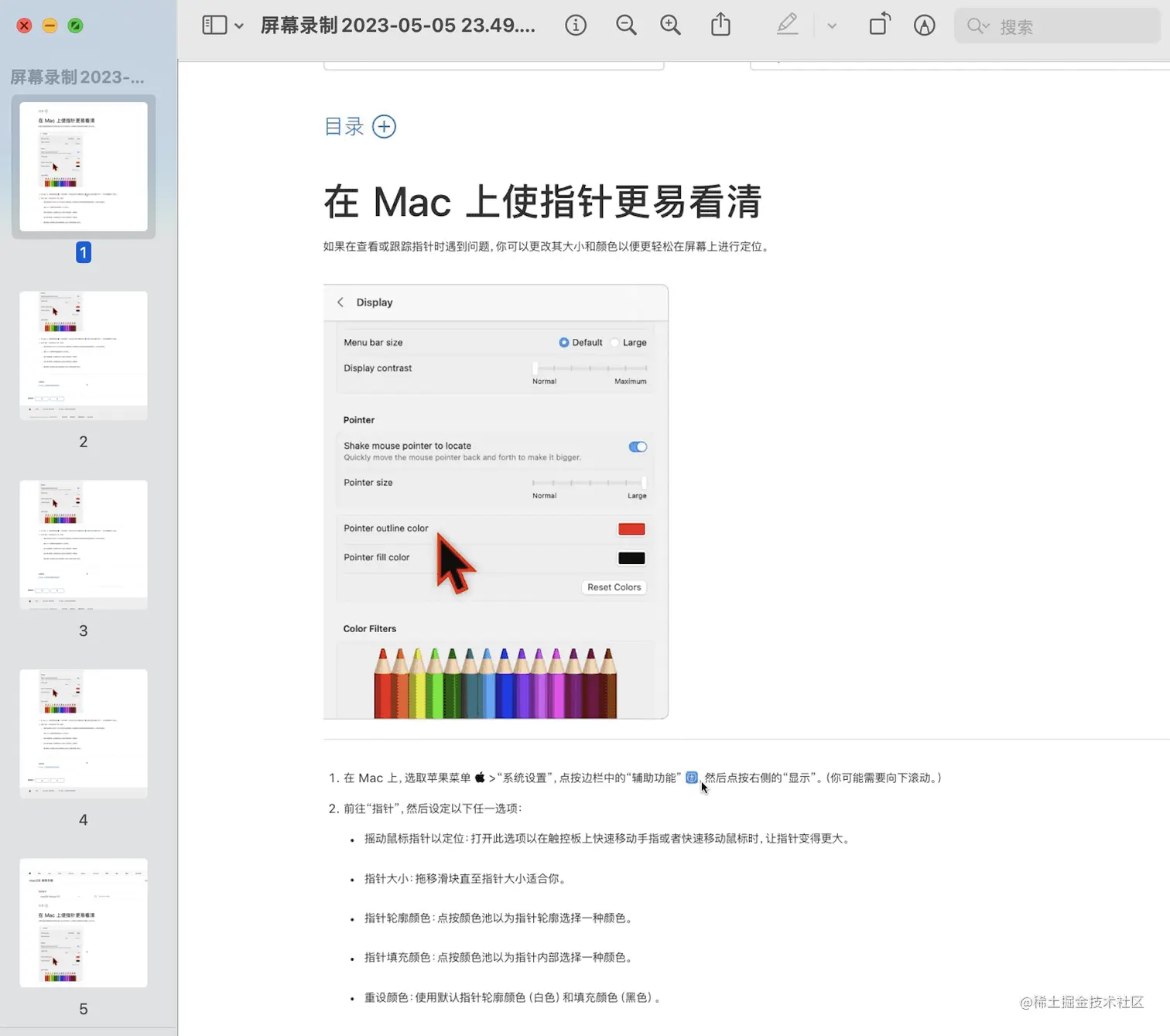The height and width of the screenshot is (1036, 1170).
Task: Select the Default menu bar size radio
Action: (564, 342)
